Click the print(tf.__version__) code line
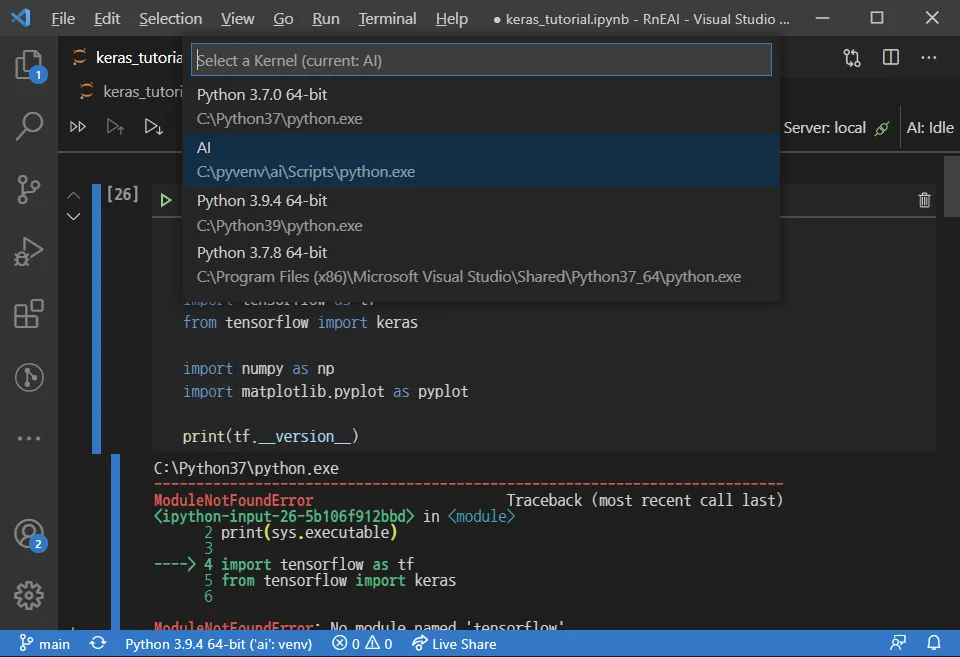 [270, 436]
